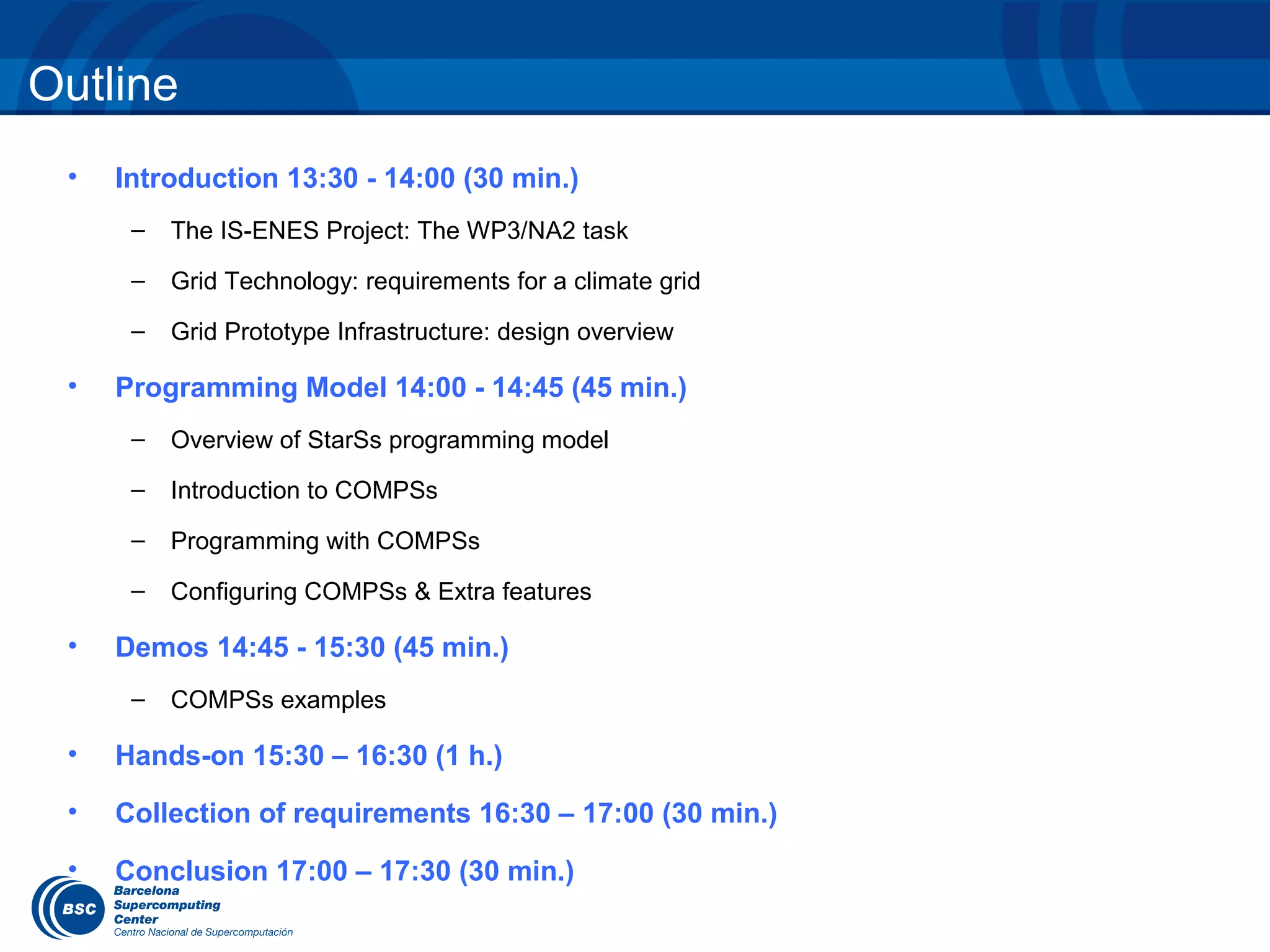
Task: Click bullet point beside Introduction heading
Action: tap(73, 177)
